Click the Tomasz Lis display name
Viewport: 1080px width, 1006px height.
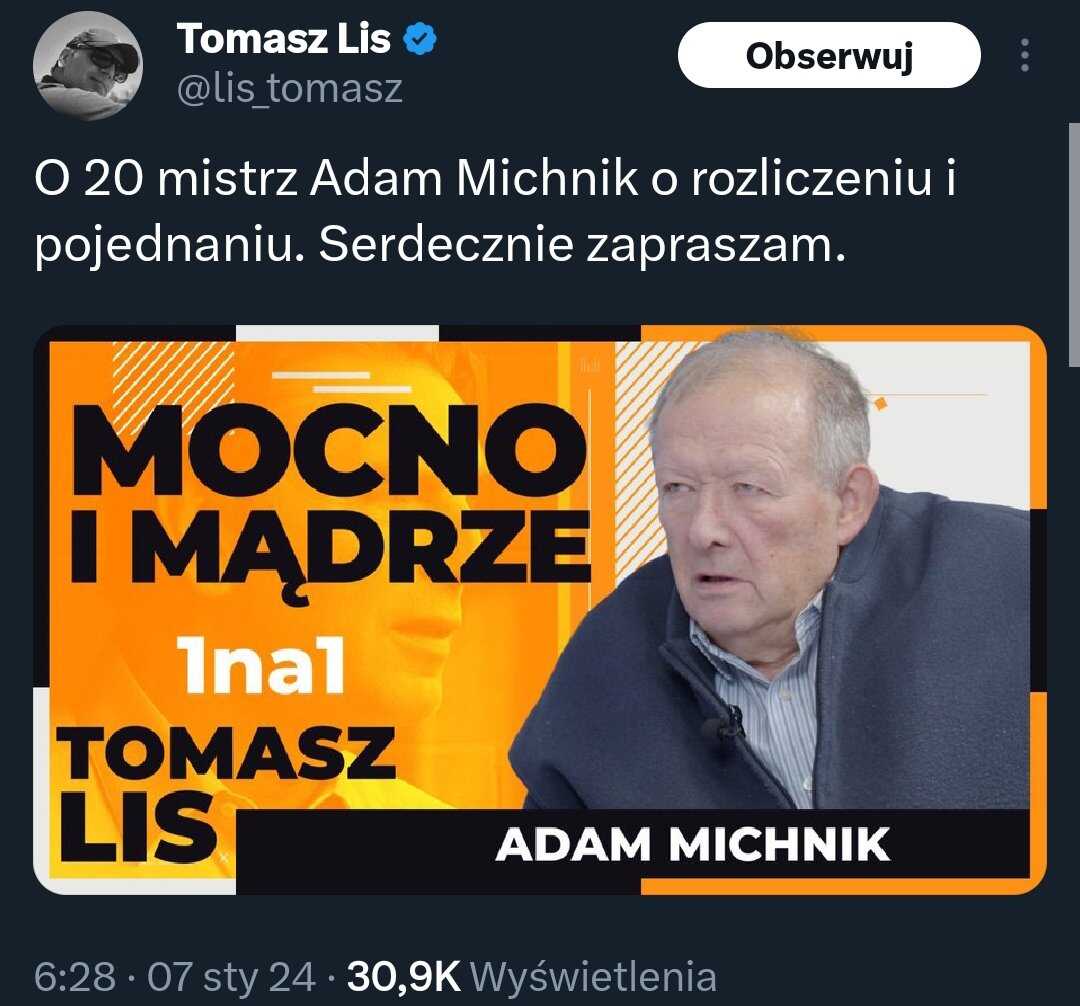(x=284, y=39)
